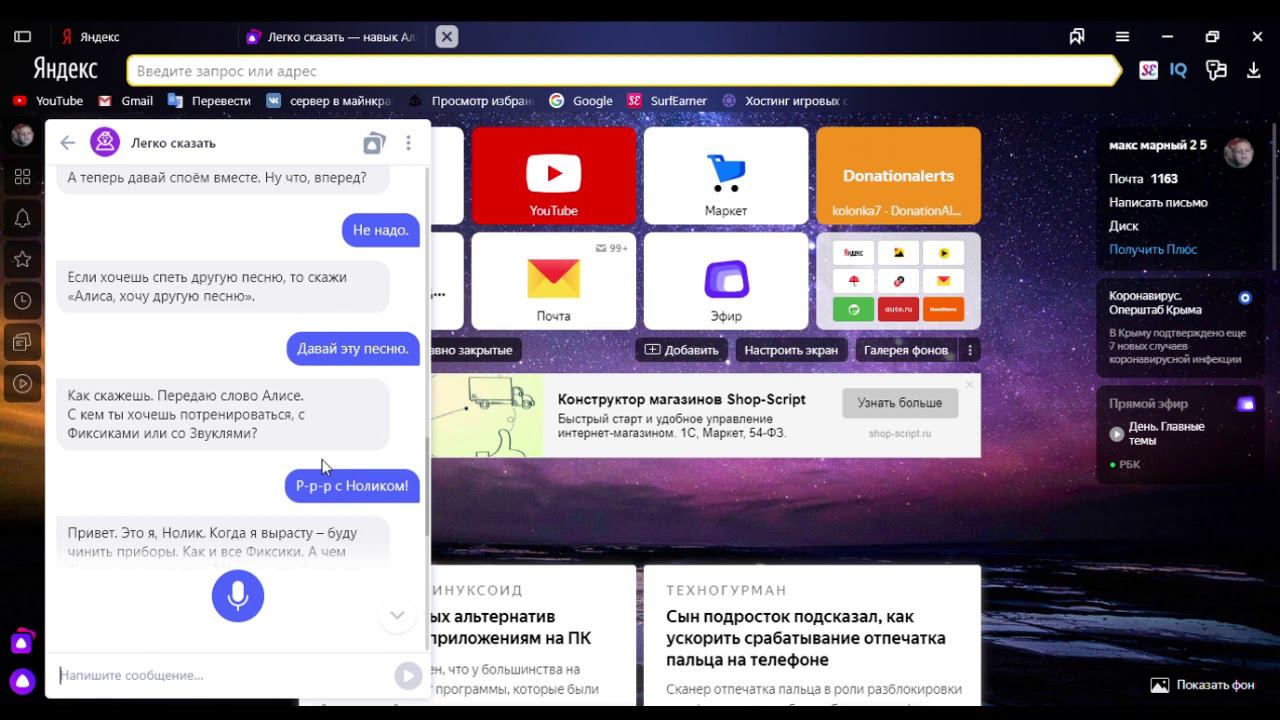Jump to chat bottom with down chevron
The width and height of the screenshot is (1280, 720).
point(397,615)
